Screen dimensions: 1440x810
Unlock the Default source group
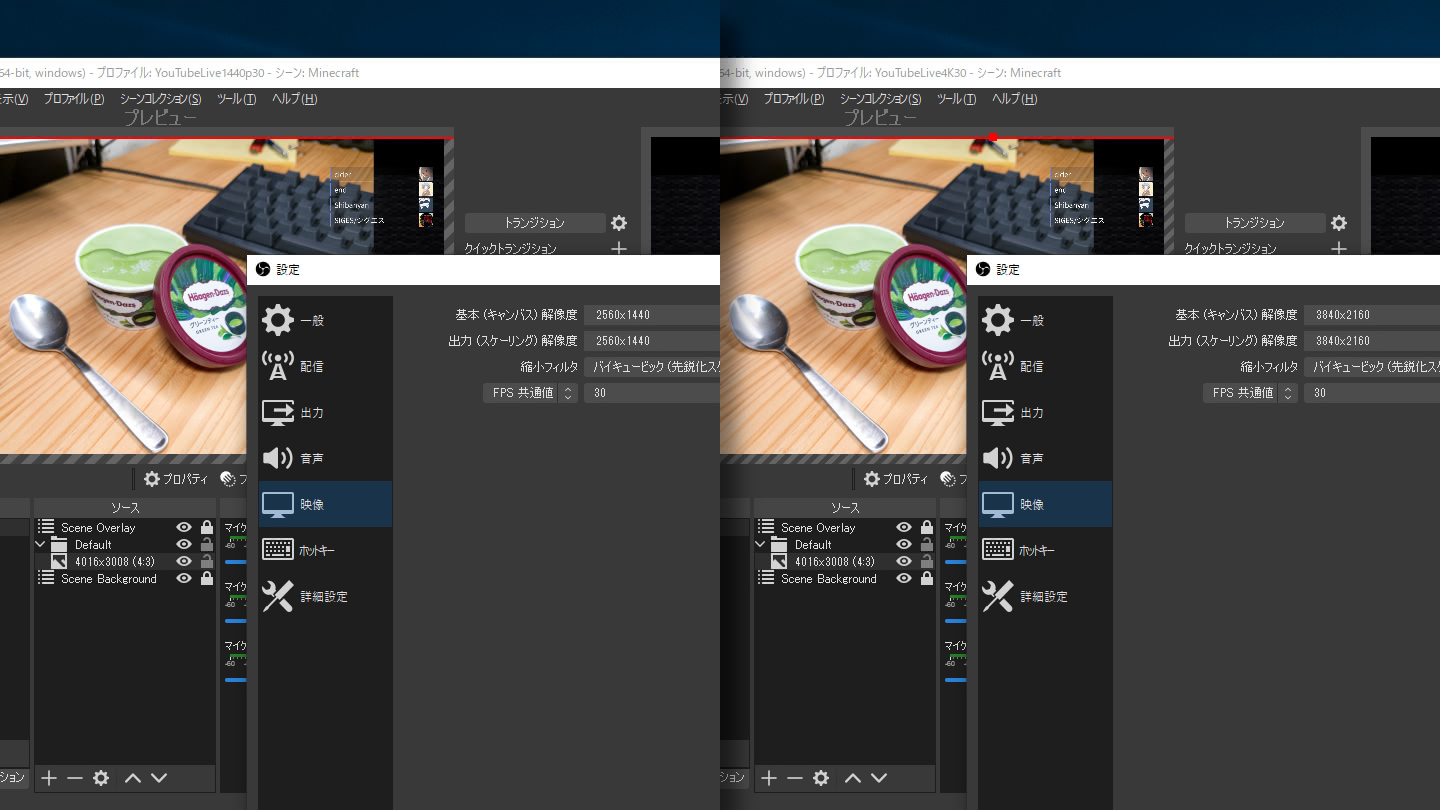(x=205, y=544)
